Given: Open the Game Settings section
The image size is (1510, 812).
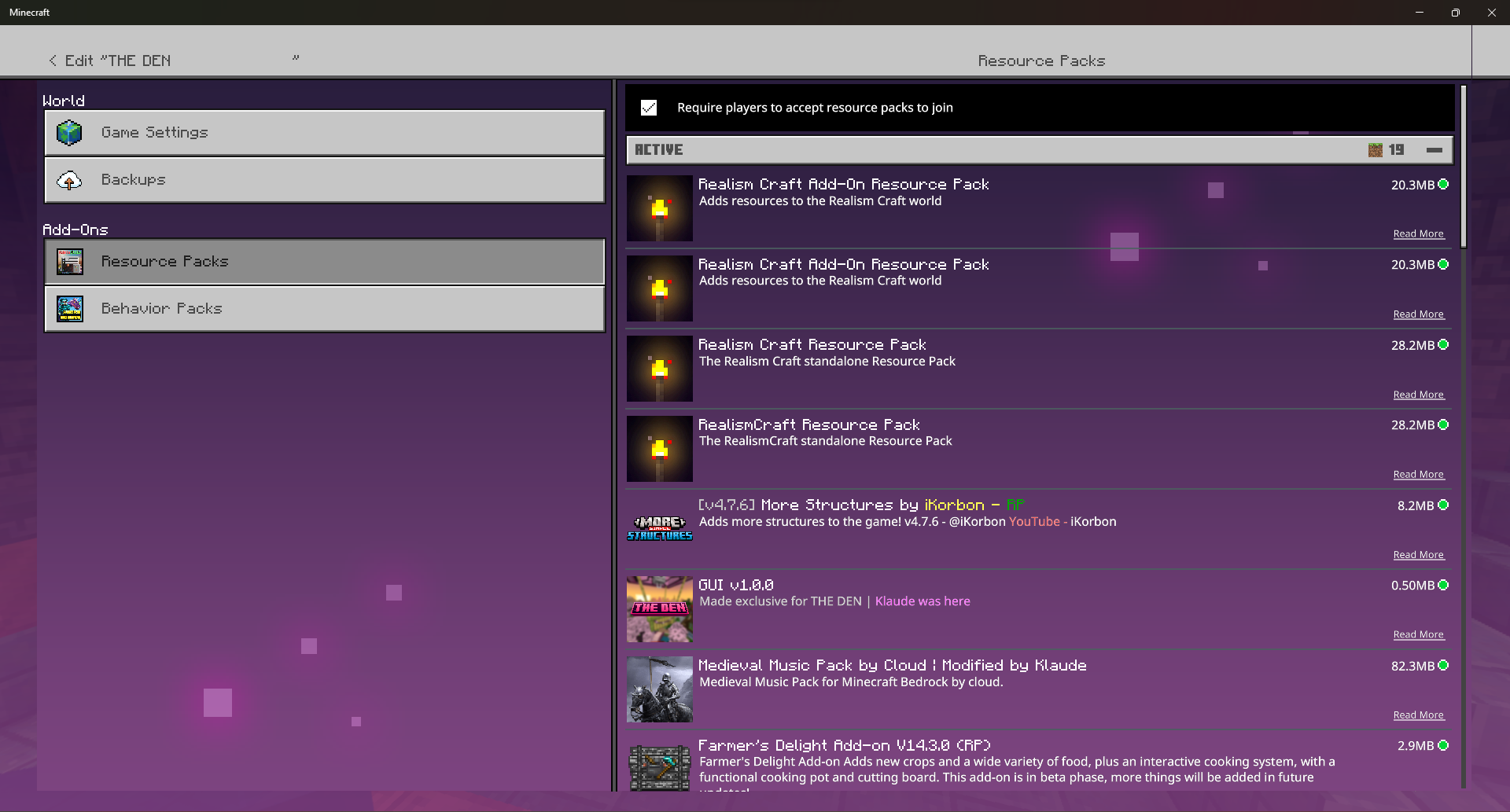Looking at the screenshot, I should (x=324, y=133).
